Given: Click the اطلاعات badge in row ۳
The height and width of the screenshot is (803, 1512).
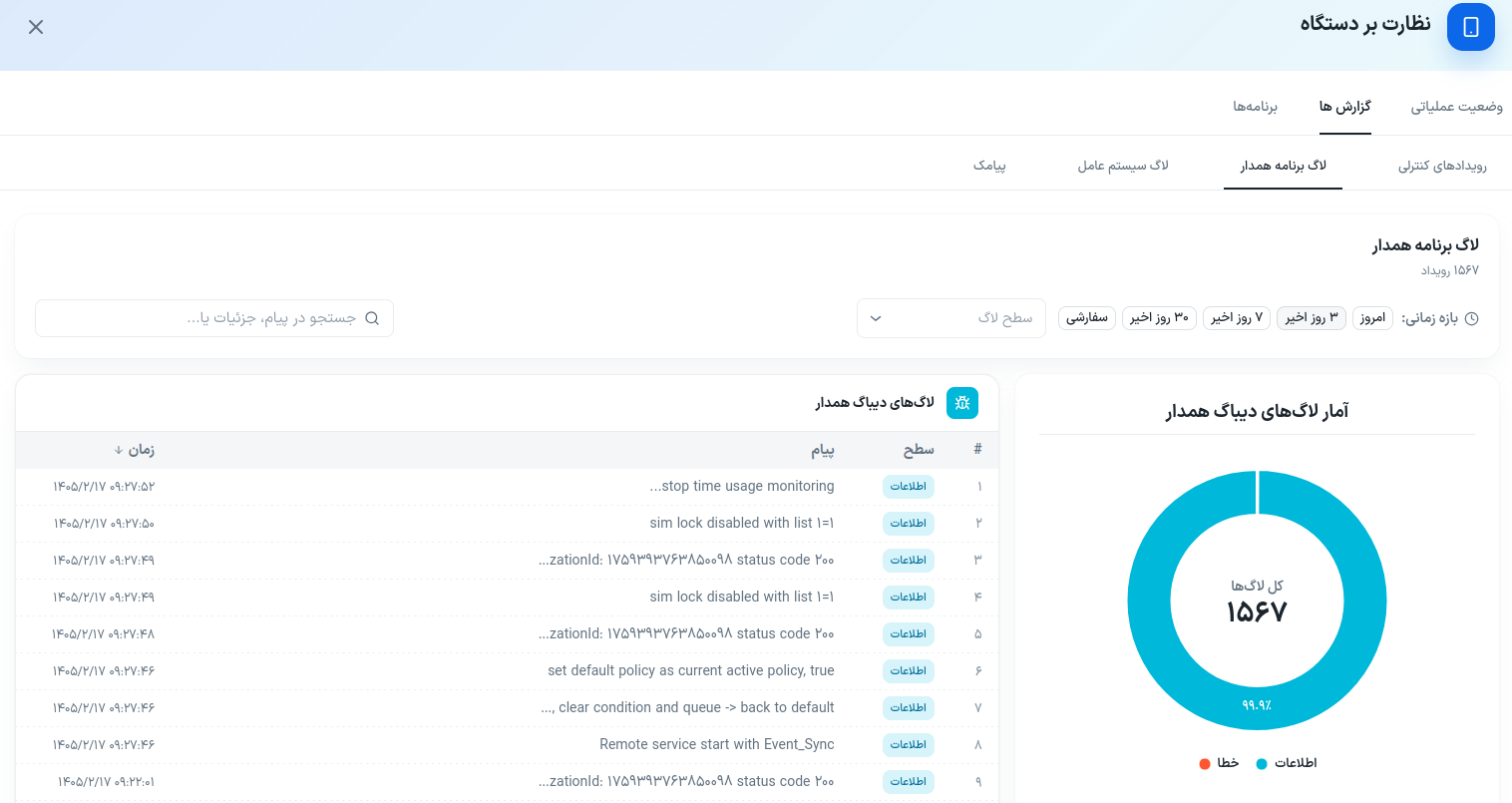Looking at the screenshot, I should coord(909,561).
